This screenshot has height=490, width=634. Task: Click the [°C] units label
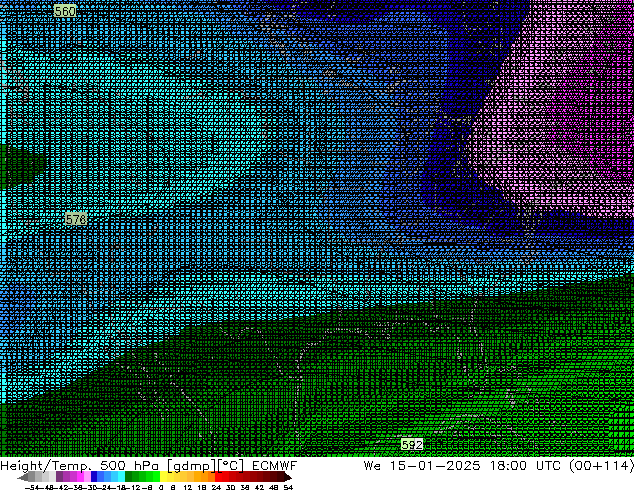(x=231, y=466)
